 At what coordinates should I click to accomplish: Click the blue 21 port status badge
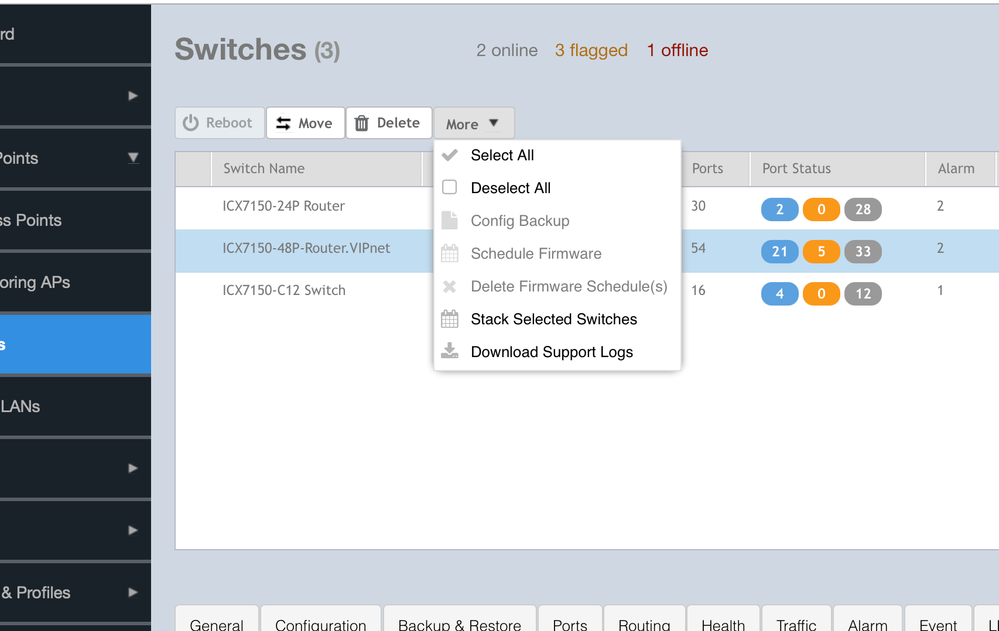pos(779,251)
